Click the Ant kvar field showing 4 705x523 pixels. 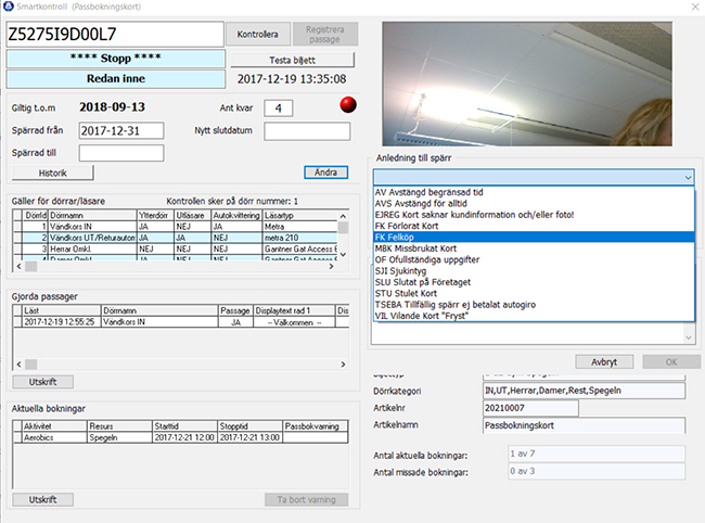click(278, 108)
